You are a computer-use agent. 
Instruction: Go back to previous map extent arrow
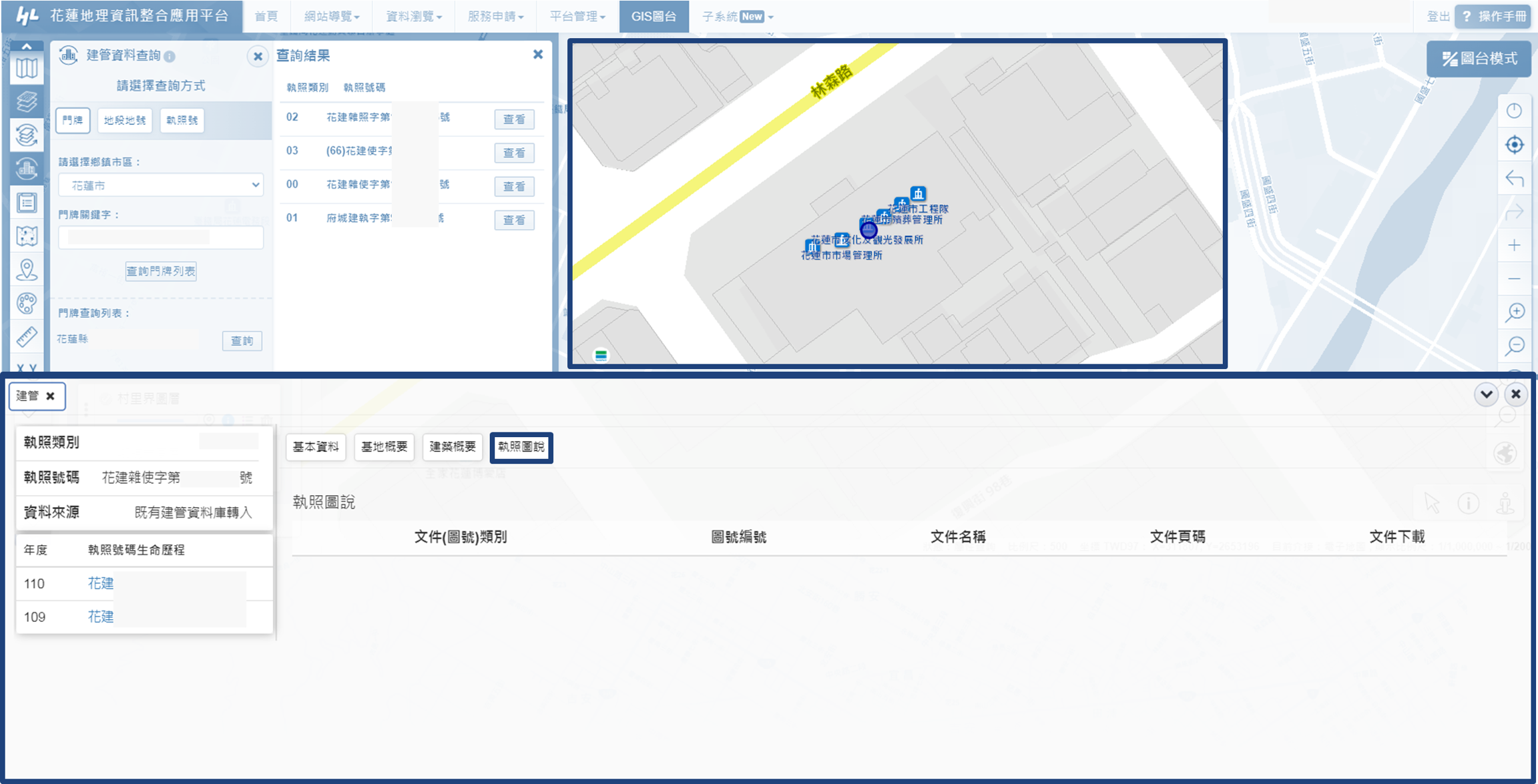point(1515,179)
